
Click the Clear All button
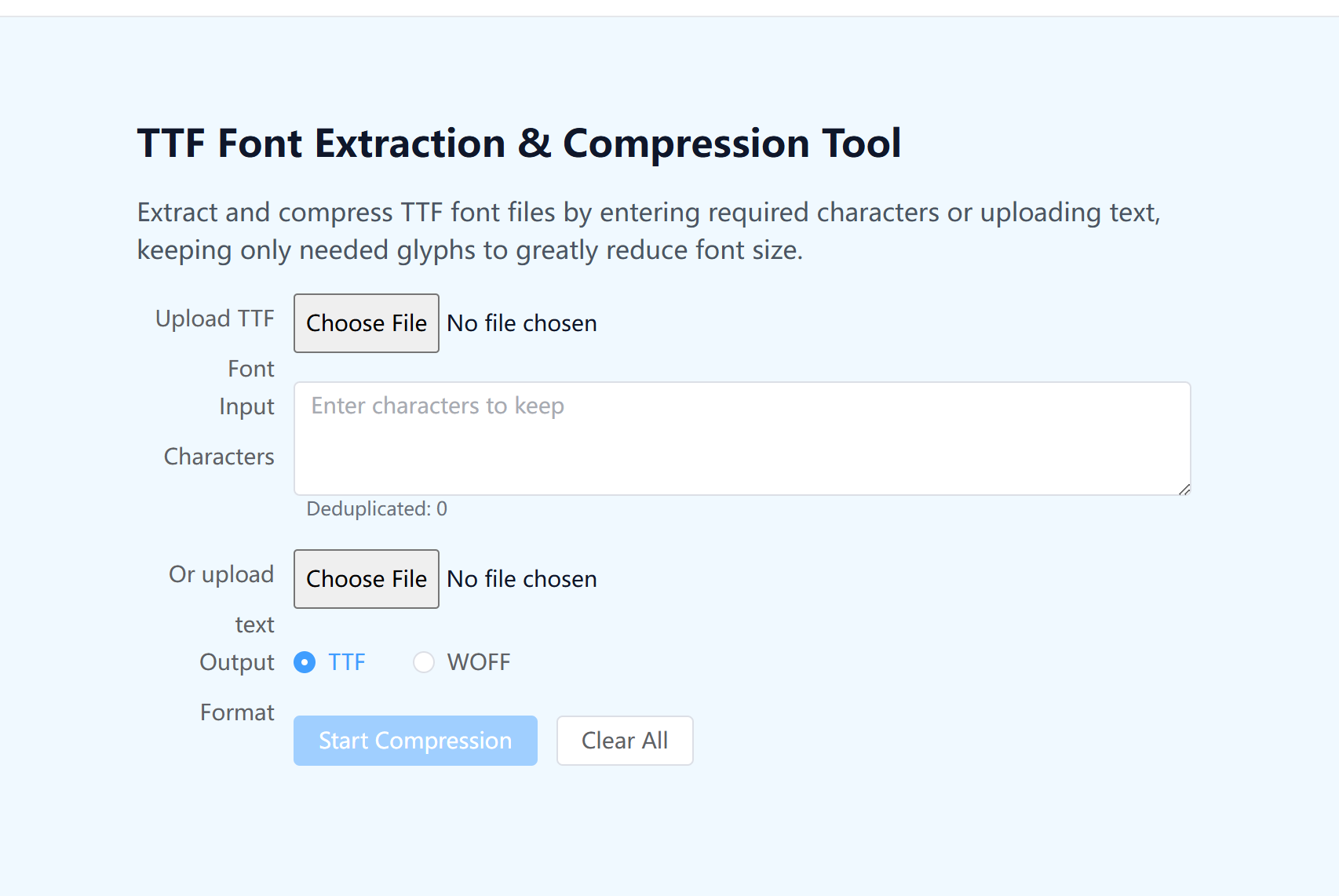pos(625,741)
